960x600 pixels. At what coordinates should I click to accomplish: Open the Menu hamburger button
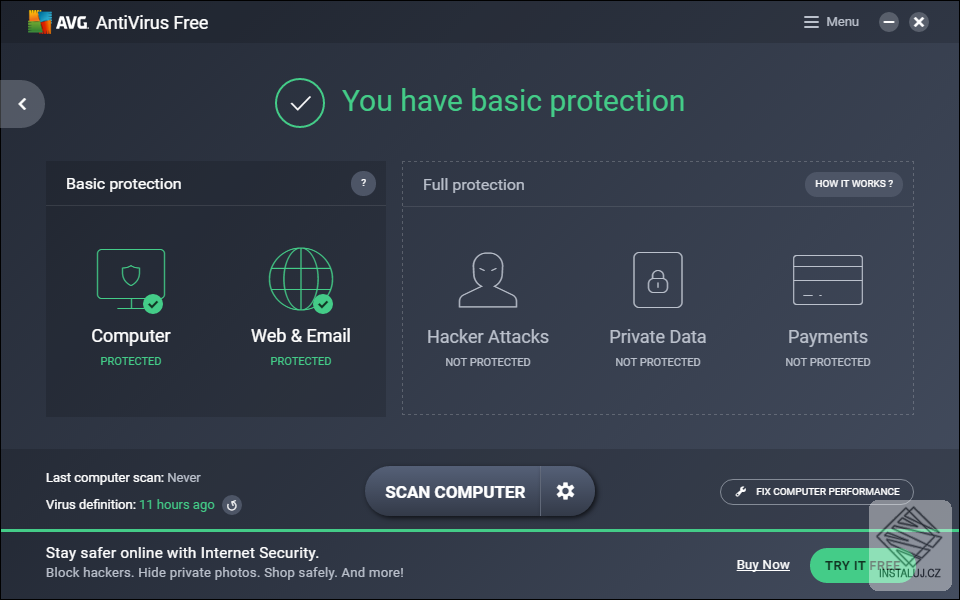click(x=832, y=22)
